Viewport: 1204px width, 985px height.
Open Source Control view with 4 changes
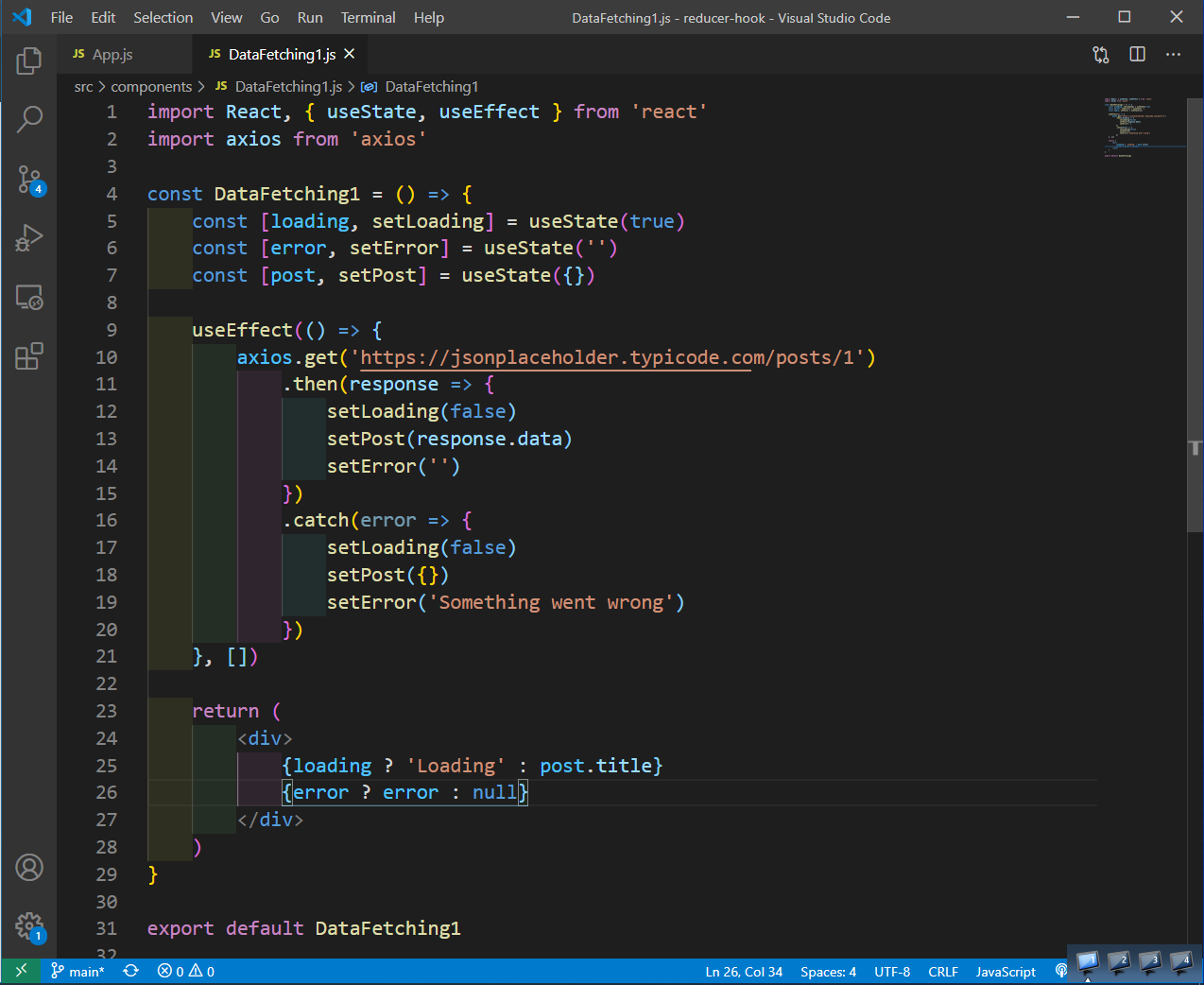pyautogui.click(x=29, y=180)
